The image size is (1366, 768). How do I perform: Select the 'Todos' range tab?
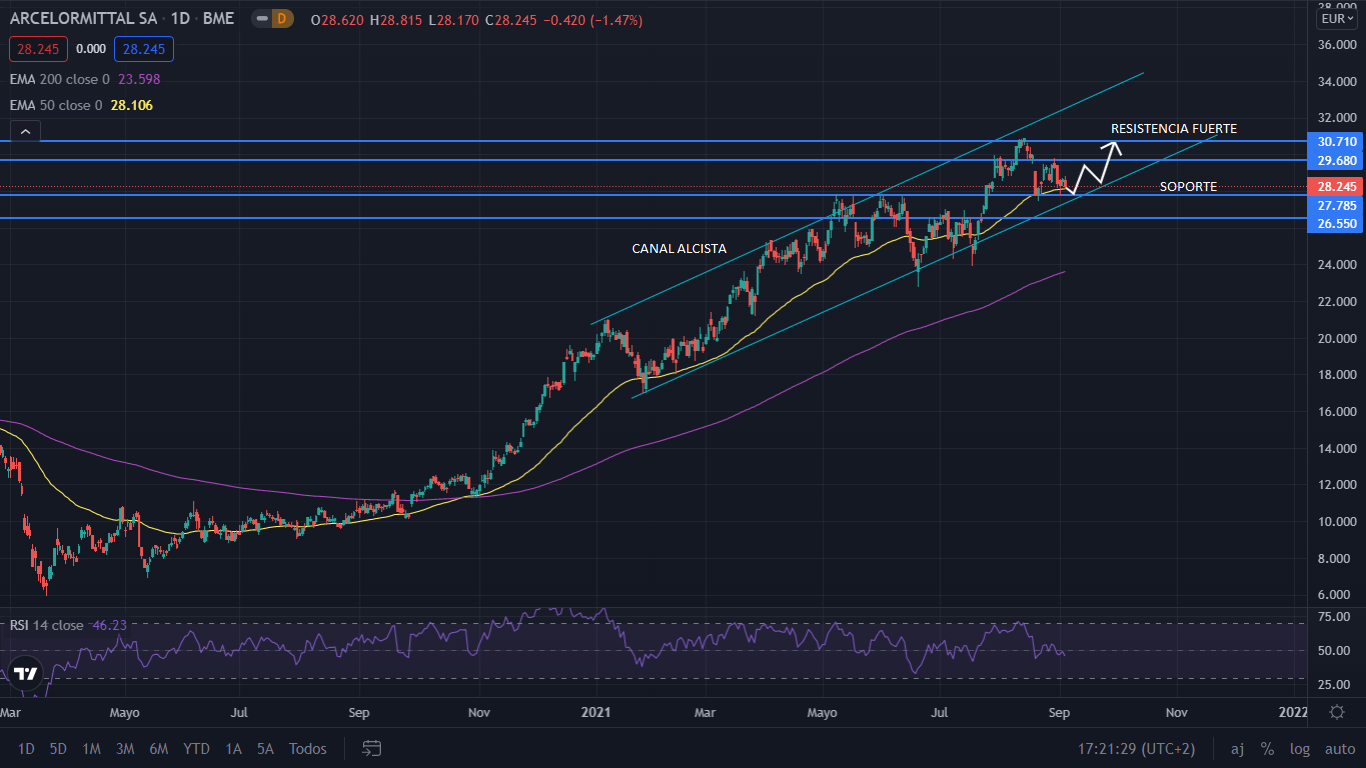(x=307, y=748)
